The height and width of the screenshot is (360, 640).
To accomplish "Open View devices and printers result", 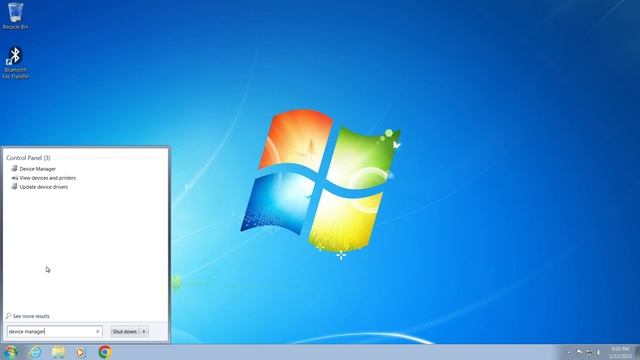I will pos(48,178).
